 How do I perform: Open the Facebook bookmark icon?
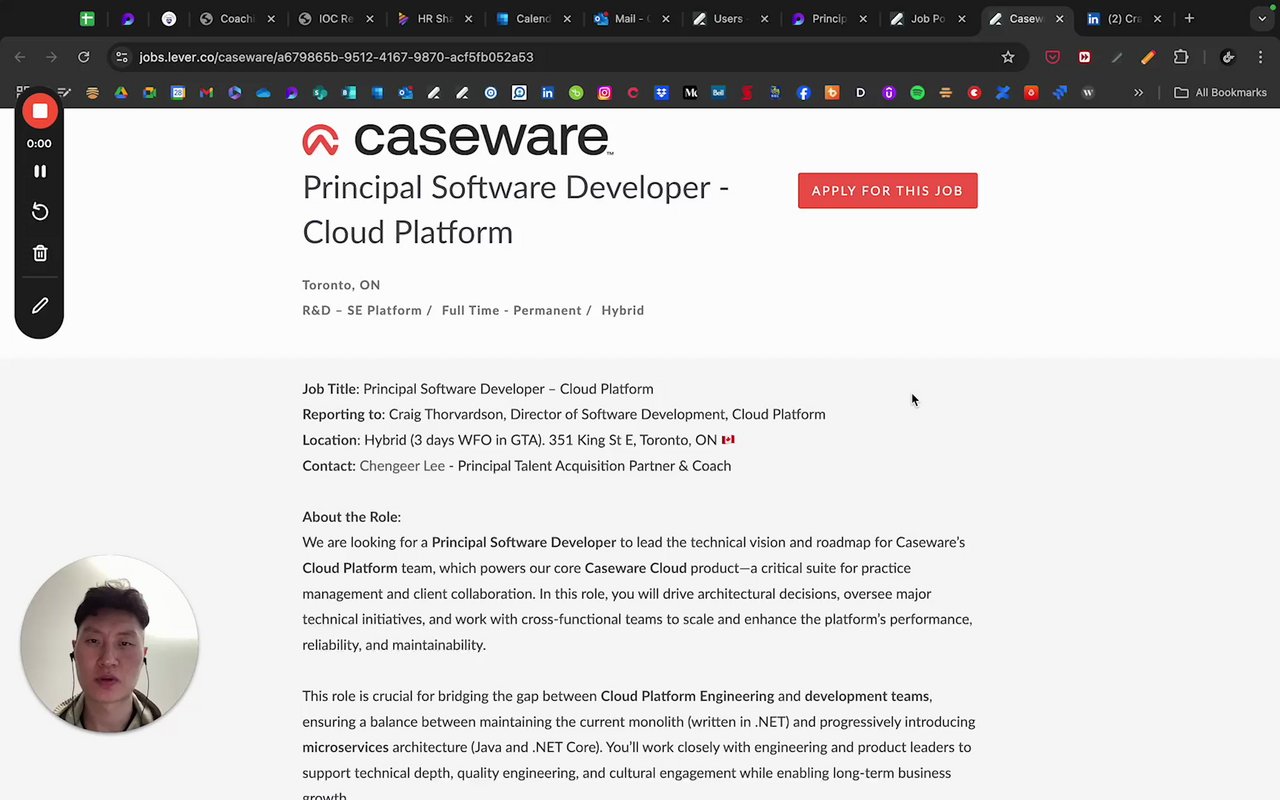803,92
